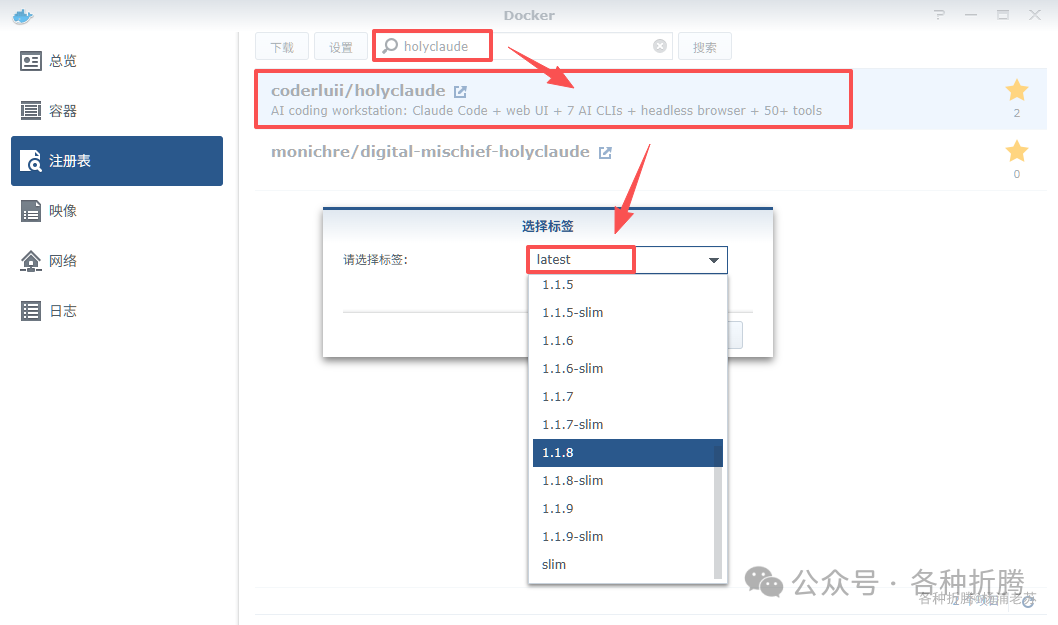Open the 设置 (Settings) toolbar button

(340, 45)
